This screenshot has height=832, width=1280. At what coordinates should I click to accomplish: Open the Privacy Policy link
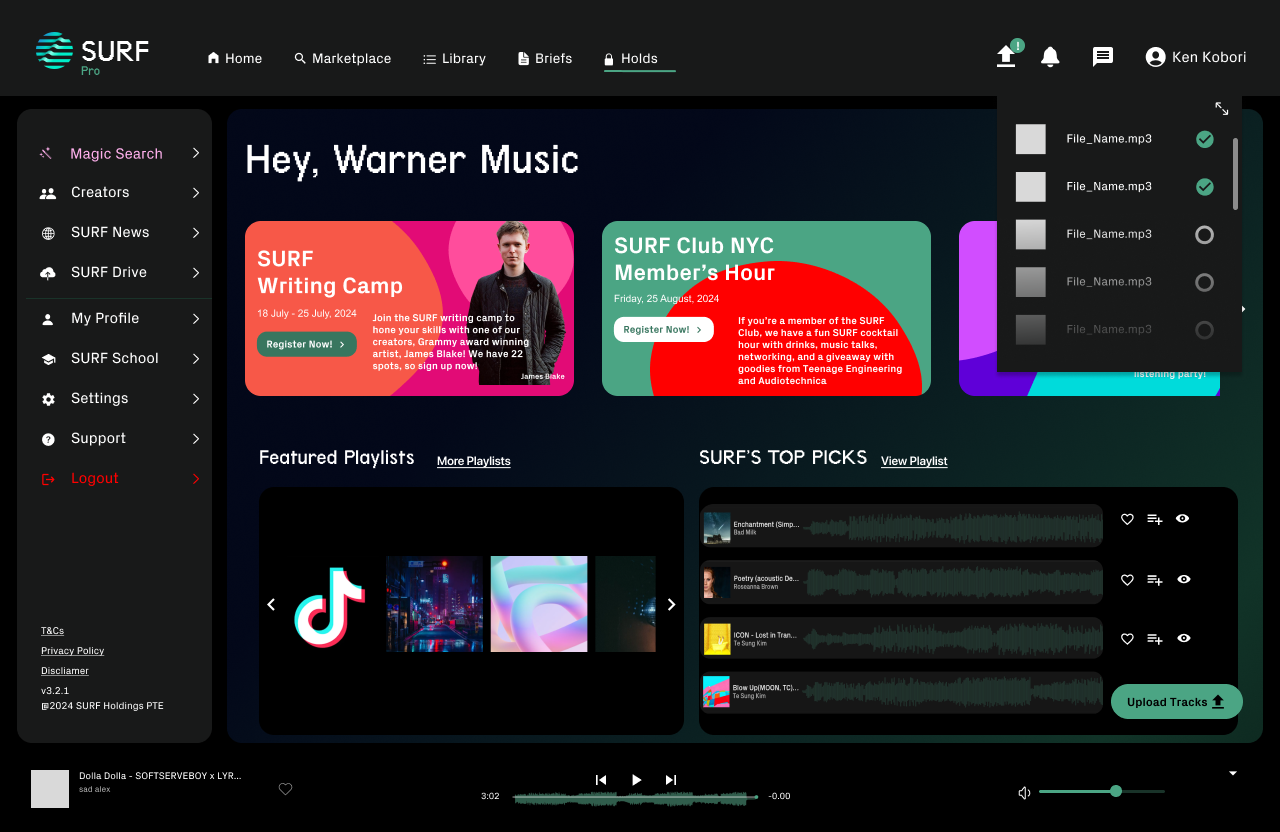[73, 651]
